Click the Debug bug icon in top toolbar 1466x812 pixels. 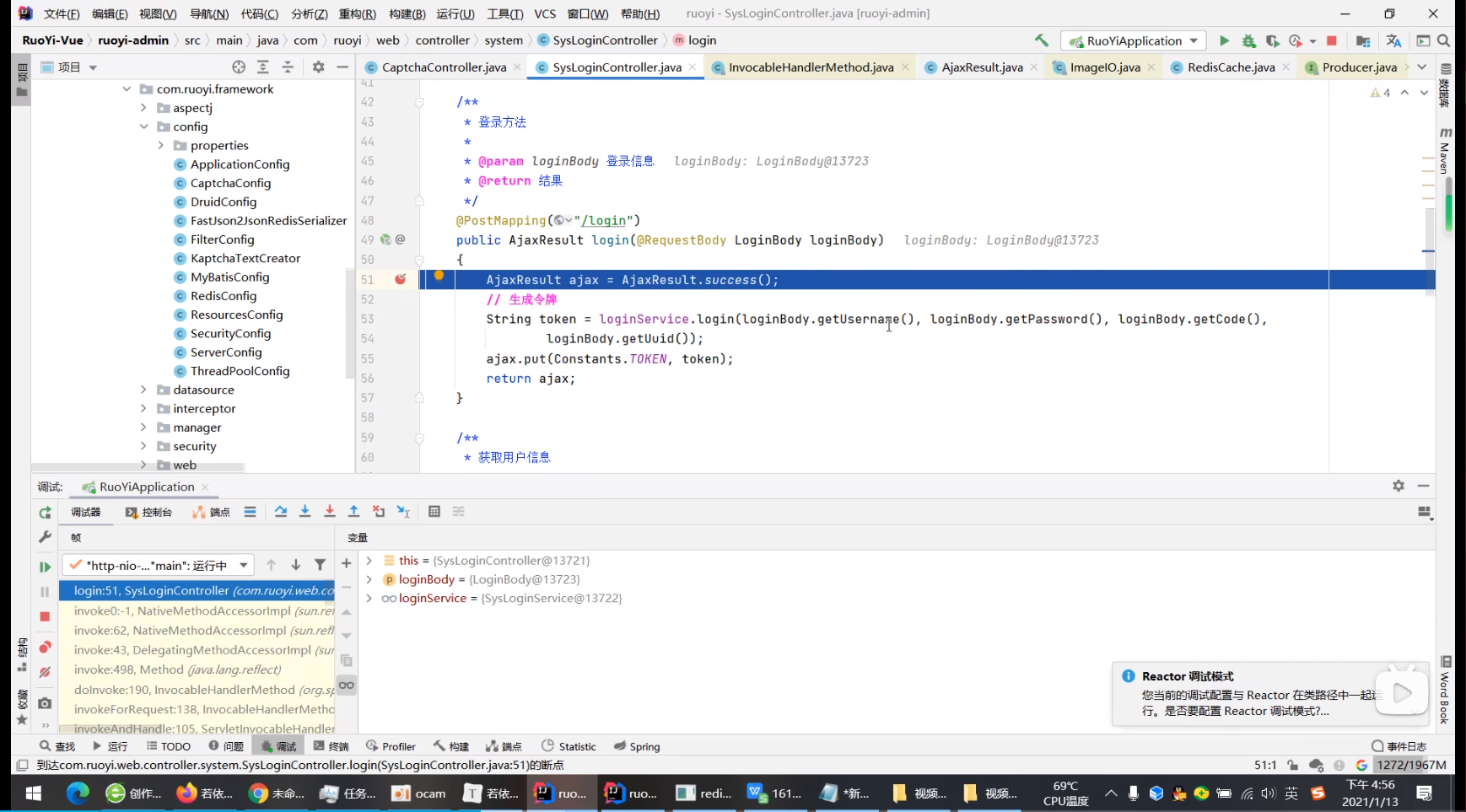pos(1248,40)
